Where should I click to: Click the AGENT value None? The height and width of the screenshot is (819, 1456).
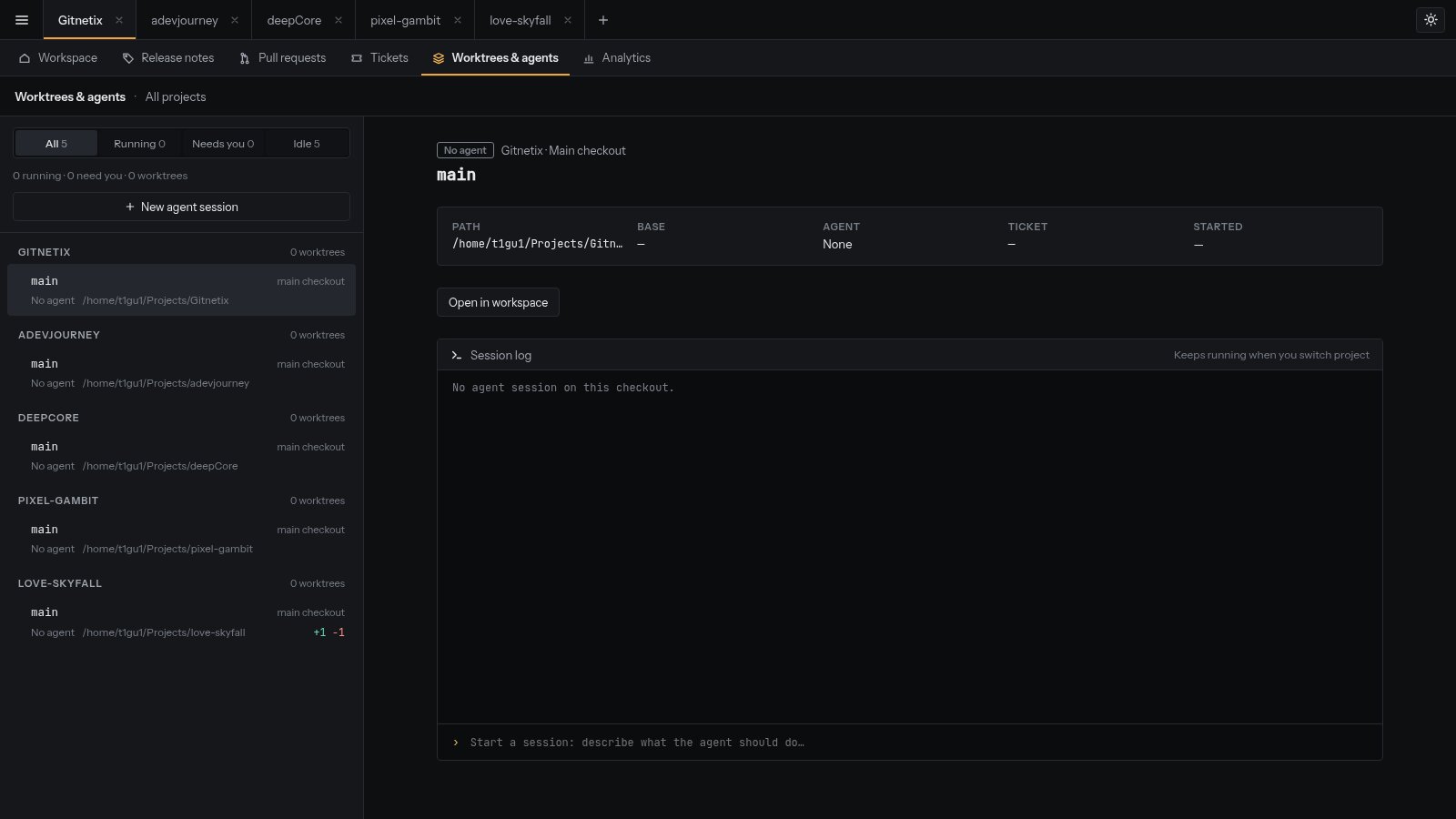tap(837, 244)
